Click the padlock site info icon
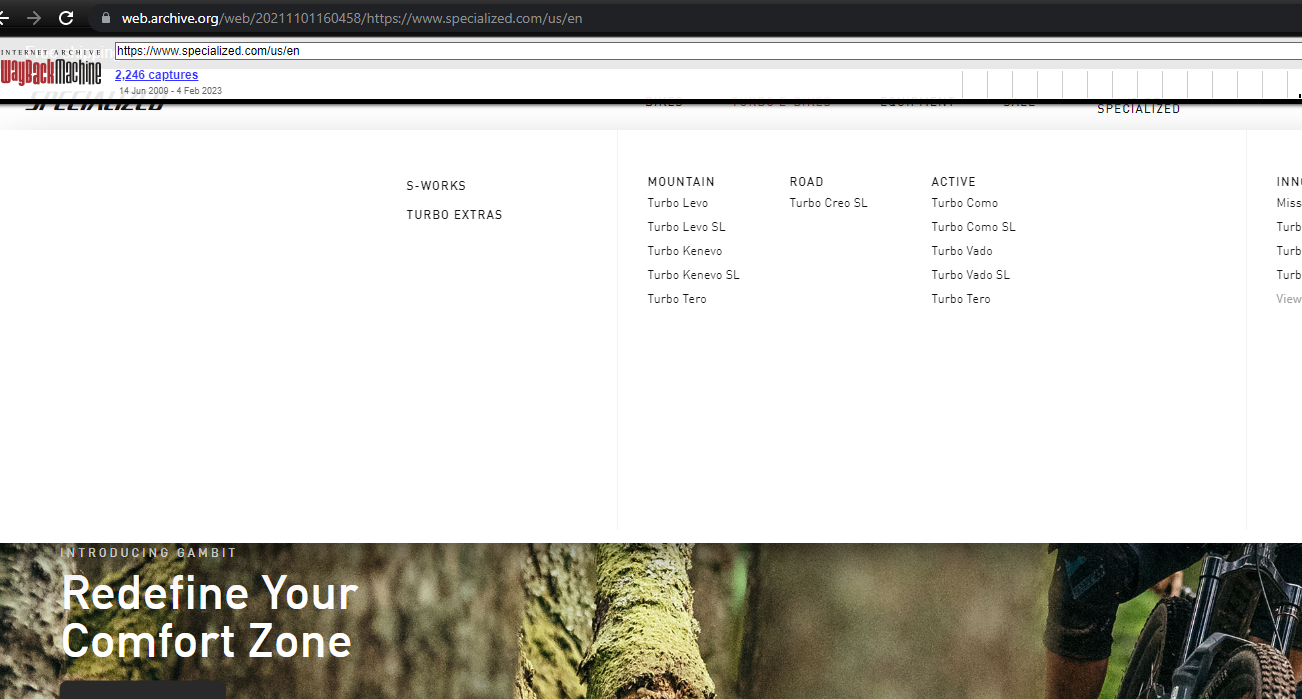The width and height of the screenshot is (1302, 699). tap(106, 18)
